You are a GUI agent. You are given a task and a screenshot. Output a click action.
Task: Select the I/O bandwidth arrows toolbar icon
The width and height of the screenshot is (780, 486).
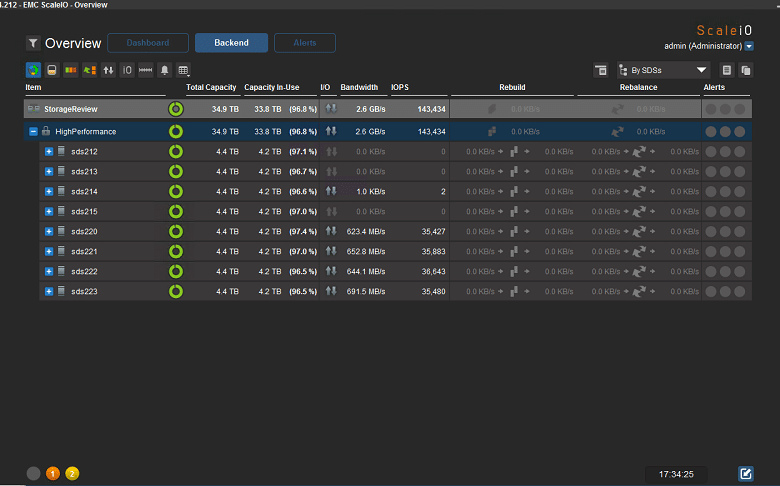tap(108, 70)
